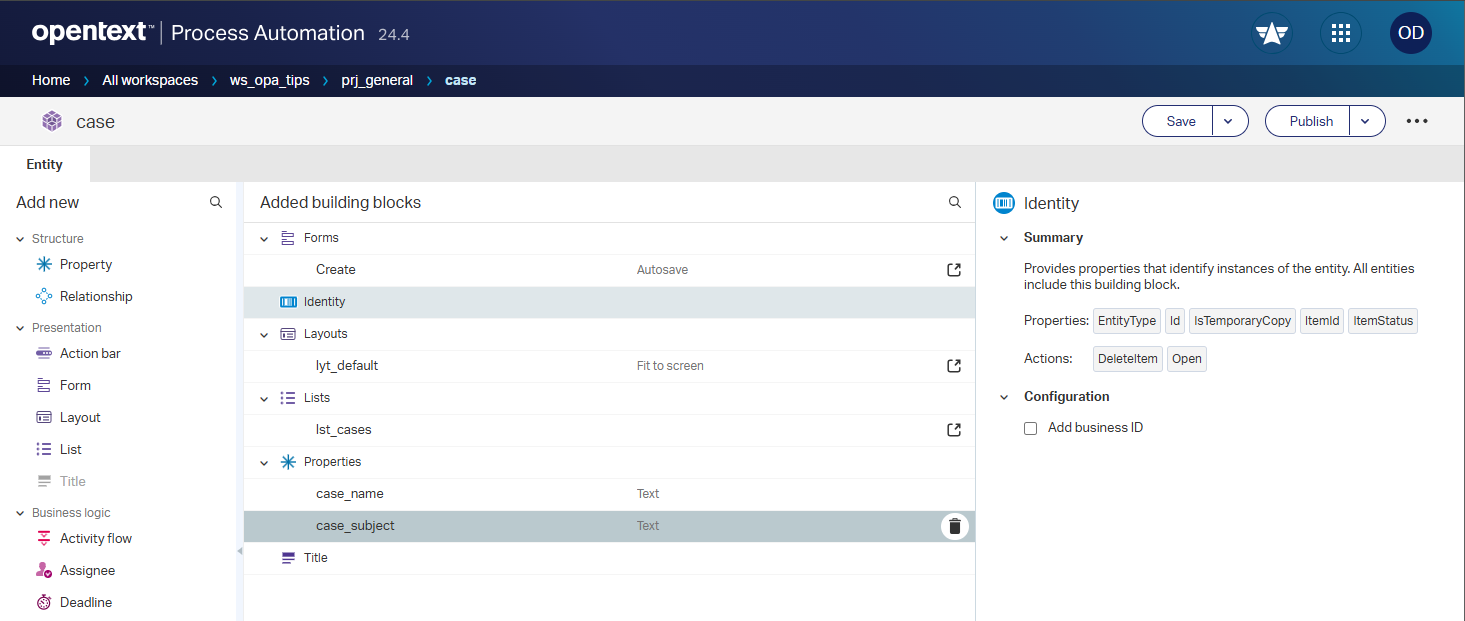This screenshot has height=621, width=1465.
Task: Open the more options ellipsis menu
Action: tap(1417, 121)
